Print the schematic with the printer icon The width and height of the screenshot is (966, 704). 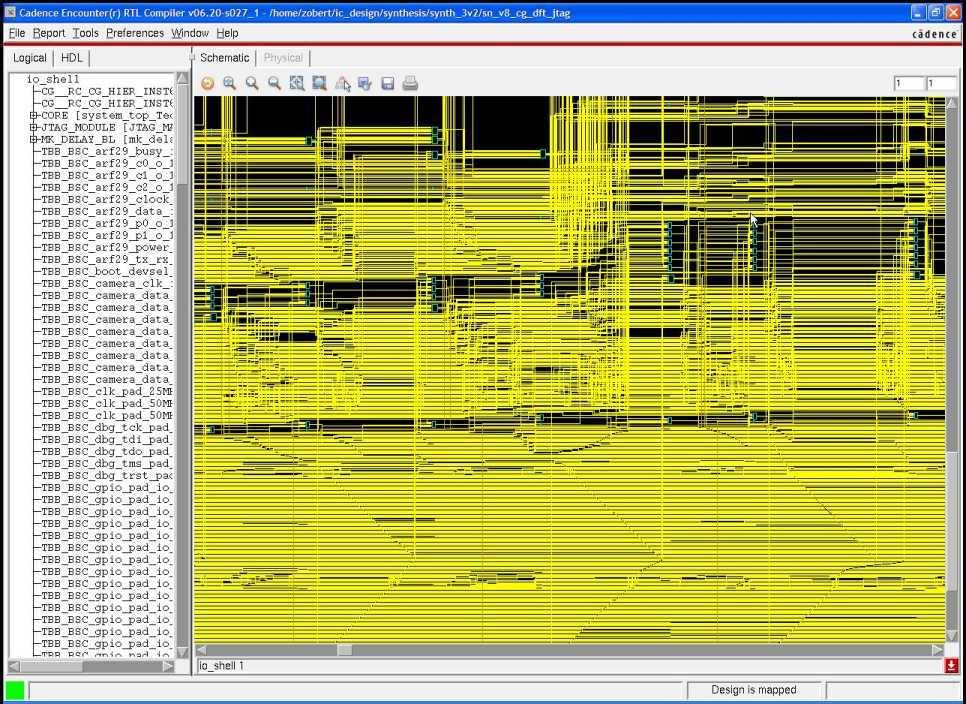click(x=410, y=84)
